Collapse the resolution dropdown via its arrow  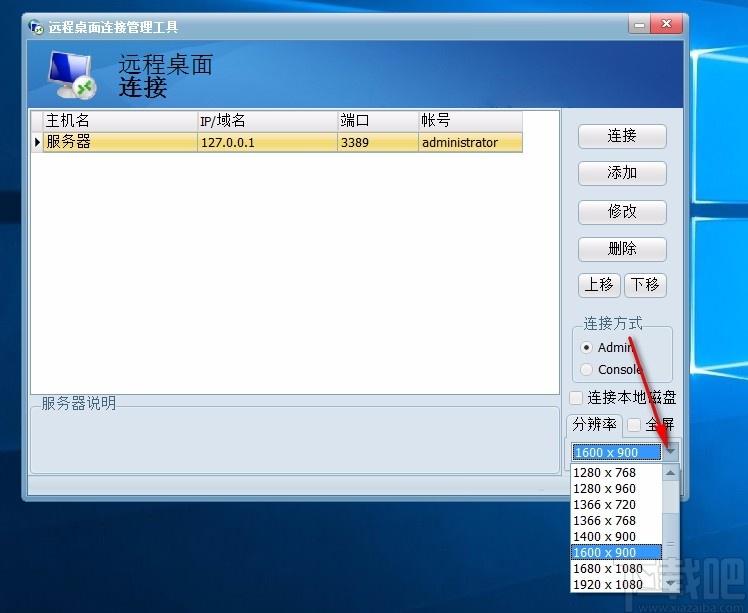point(671,452)
